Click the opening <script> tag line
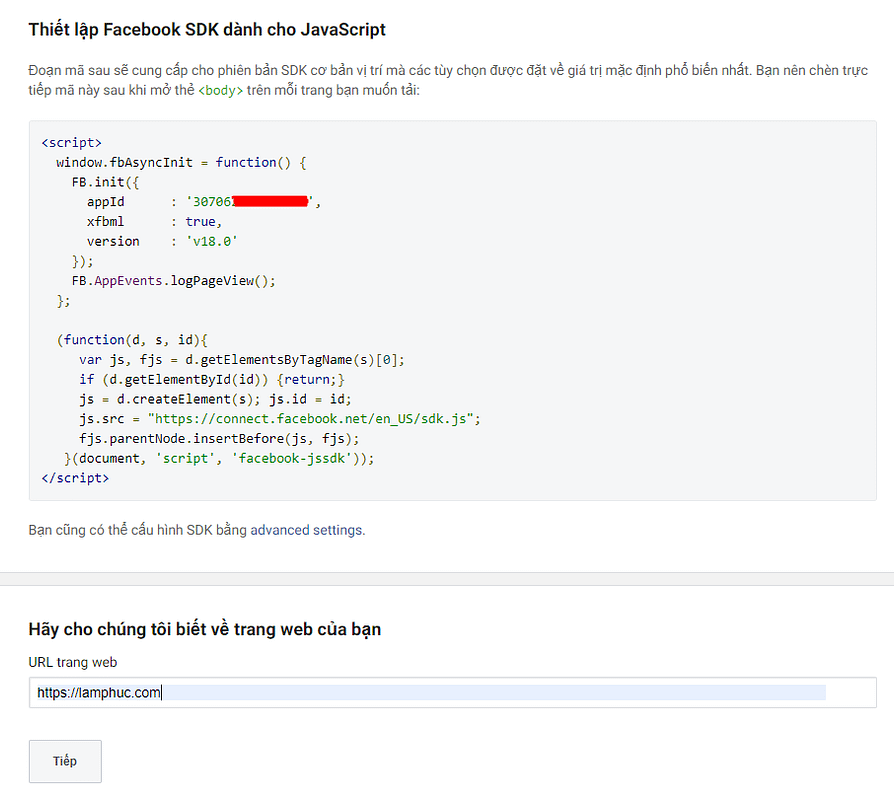894x800 pixels. tap(71, 143)
